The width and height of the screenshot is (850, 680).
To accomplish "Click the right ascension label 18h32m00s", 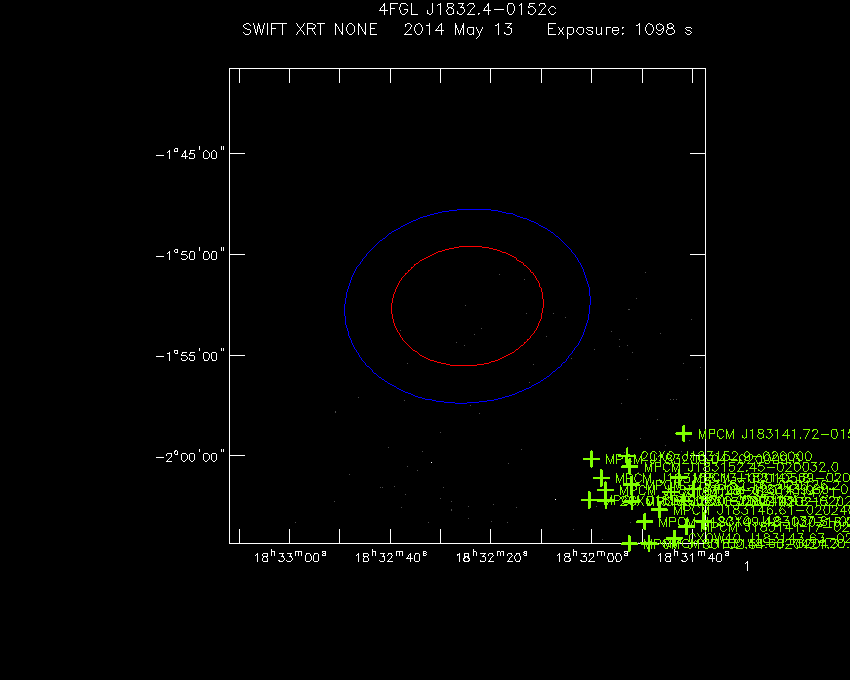I will 592,557.
